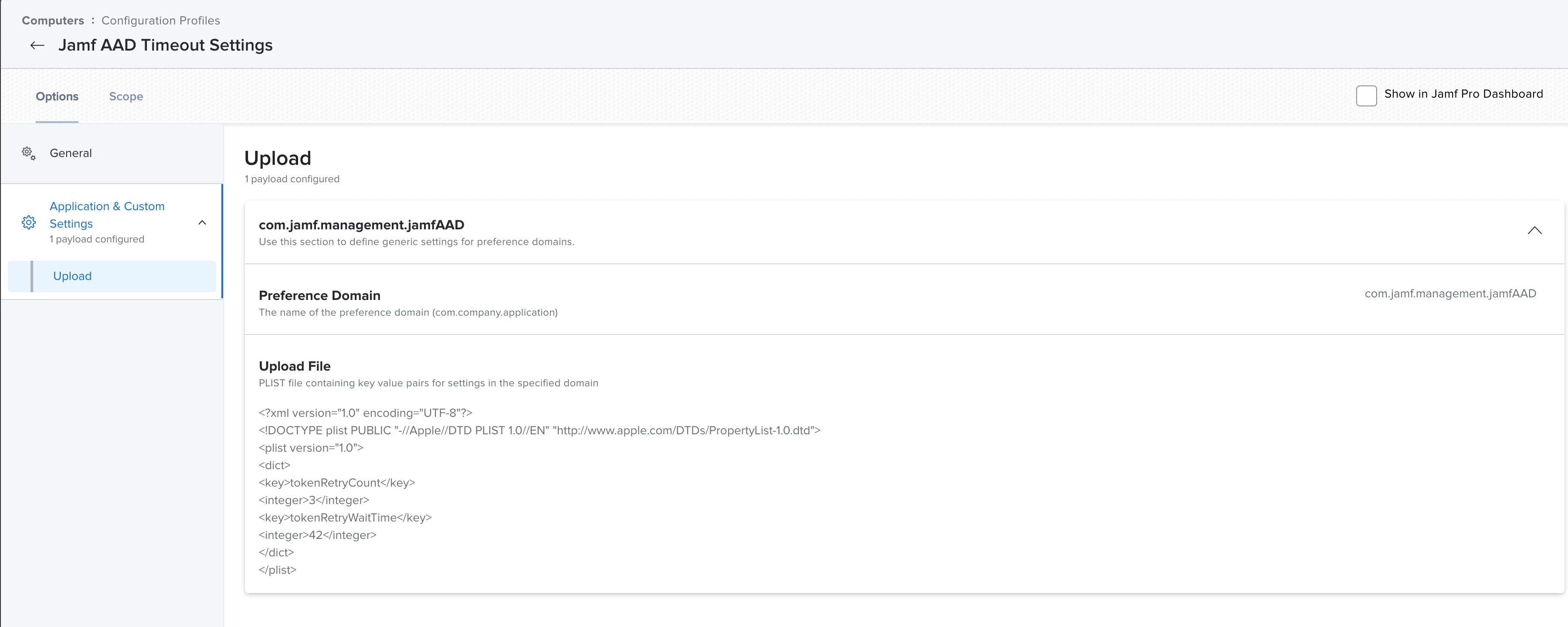The width and height of the screenshot is (1568, 627).
Task: Click the opening <dict> line
Action: (275, 466)
